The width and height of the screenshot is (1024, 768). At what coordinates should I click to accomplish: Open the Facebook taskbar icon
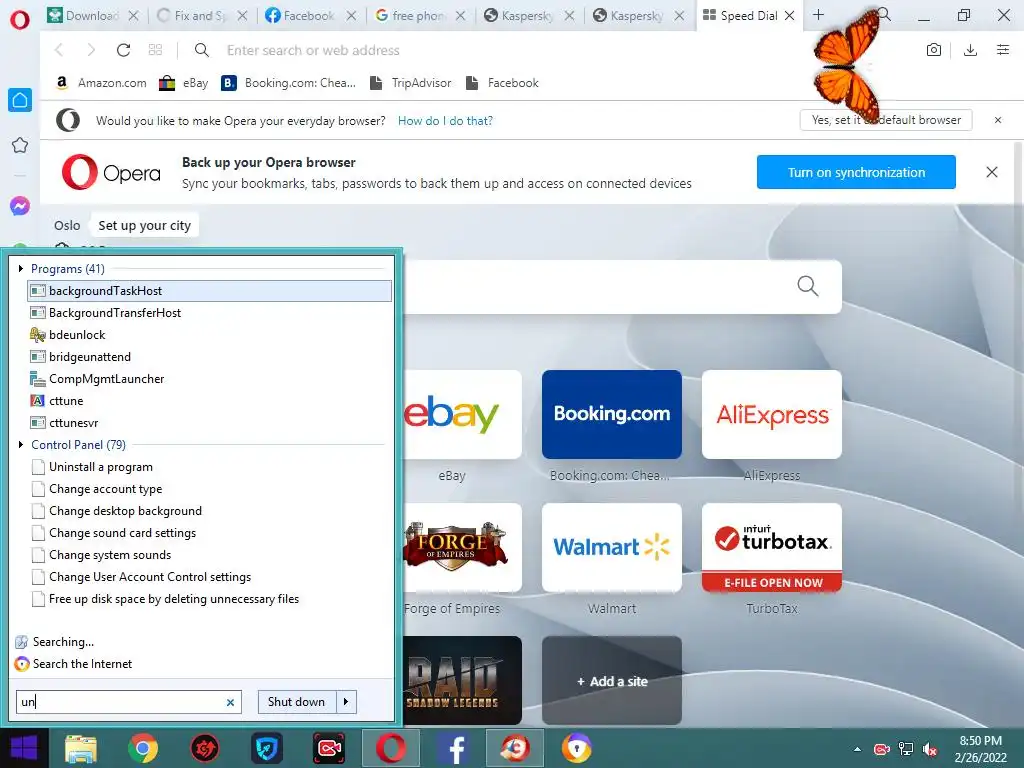(x=453, y=748)
